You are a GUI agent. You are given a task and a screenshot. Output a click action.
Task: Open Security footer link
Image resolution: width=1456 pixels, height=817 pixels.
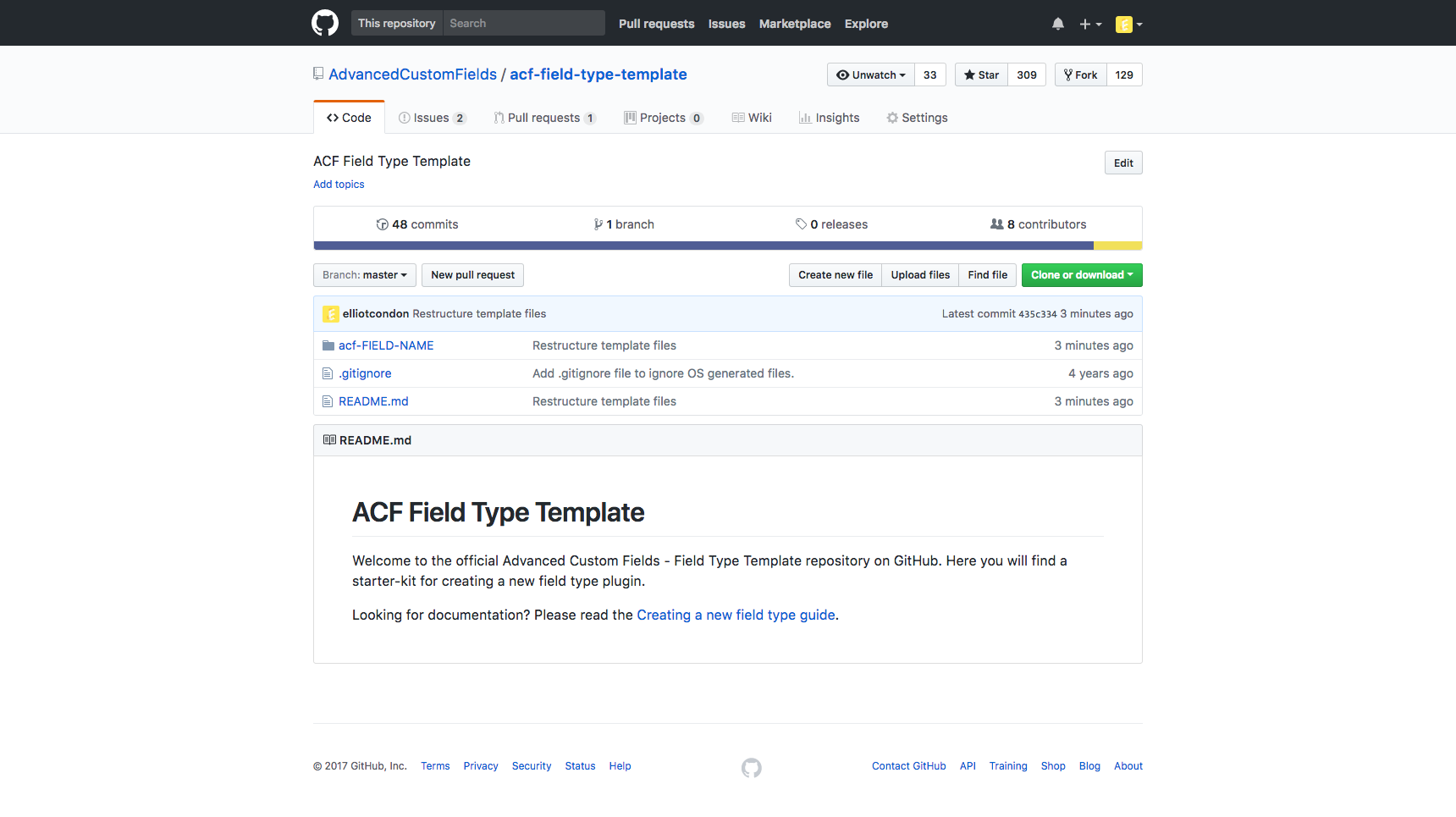click(532, 766)
